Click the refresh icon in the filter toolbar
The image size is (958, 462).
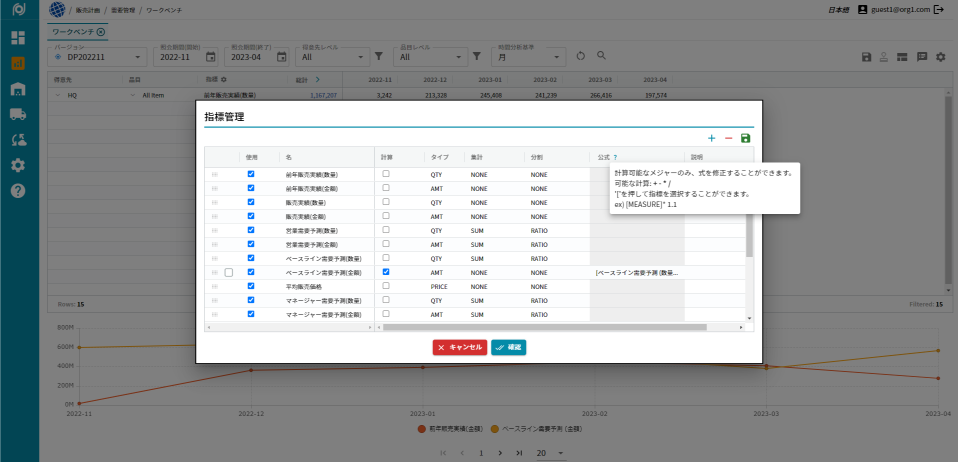pyautogui.click(x=581, y=57)
